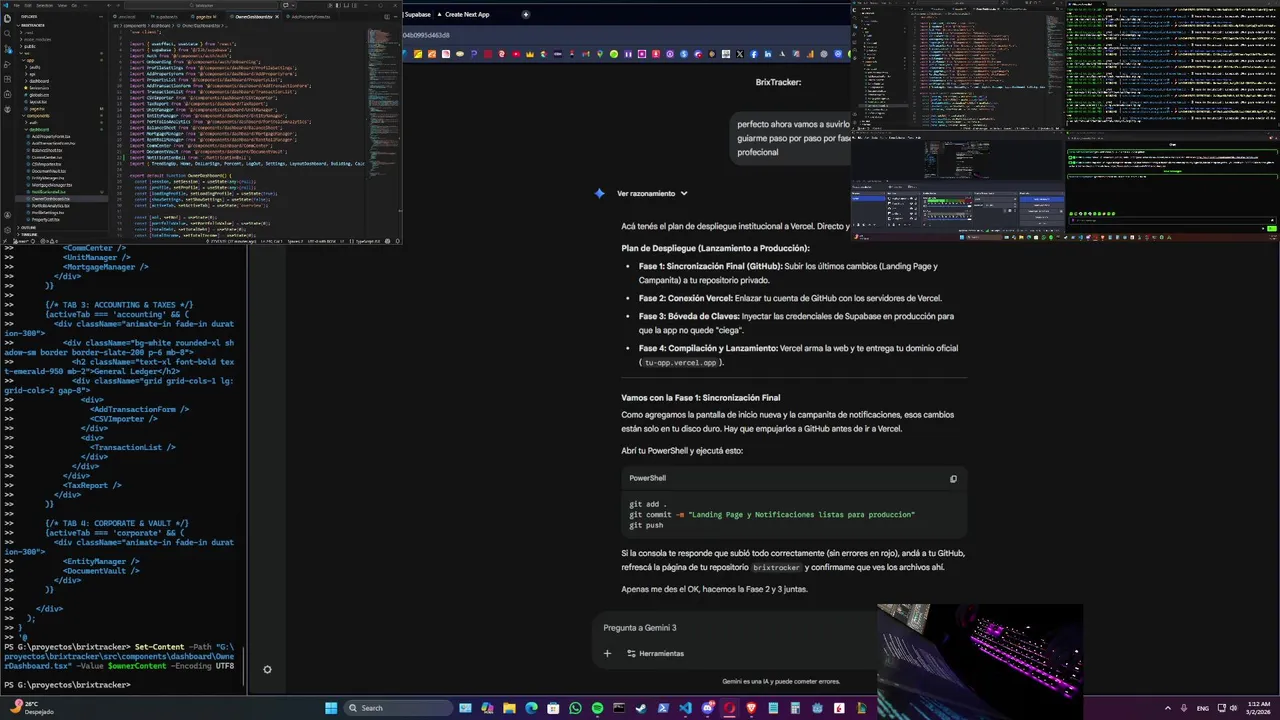Click Windows Start button on taskbar
Viewport: 1280px width, 720px height.
pos(330,708)
